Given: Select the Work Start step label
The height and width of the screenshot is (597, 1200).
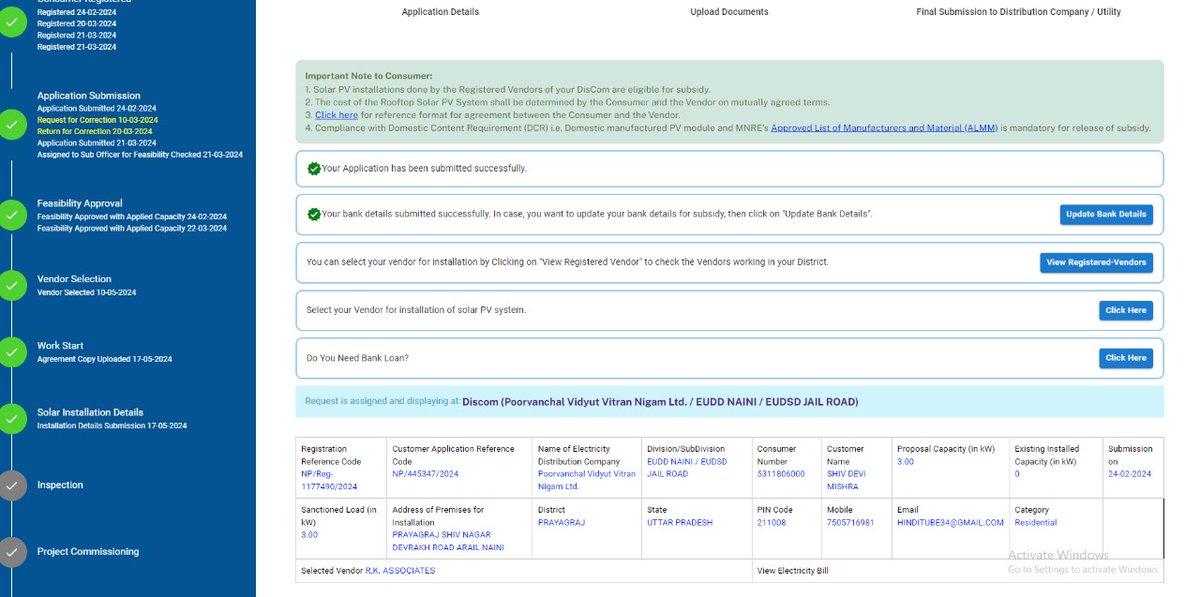Looking at the screenshot, I should click(60, 346).
